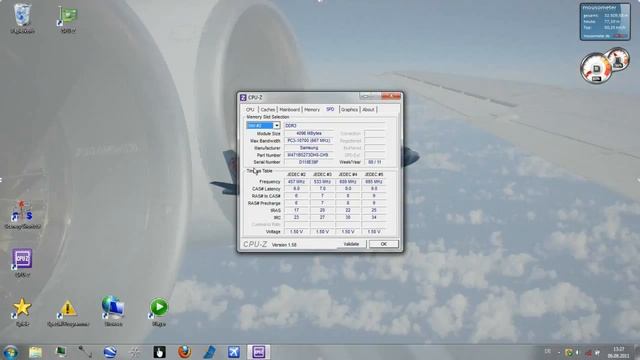Click the monitor taskbar icon

coord(61,352)
